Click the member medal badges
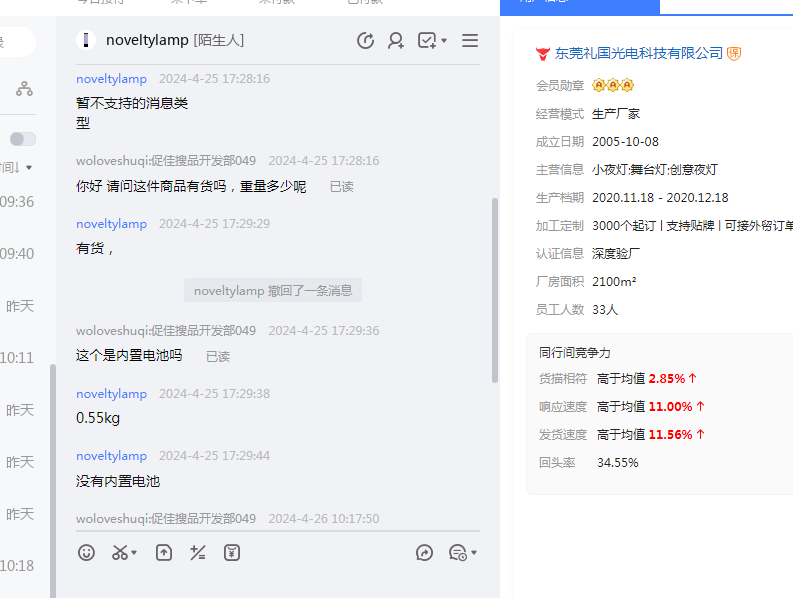793x598 pixels. [x=612, y=85]
